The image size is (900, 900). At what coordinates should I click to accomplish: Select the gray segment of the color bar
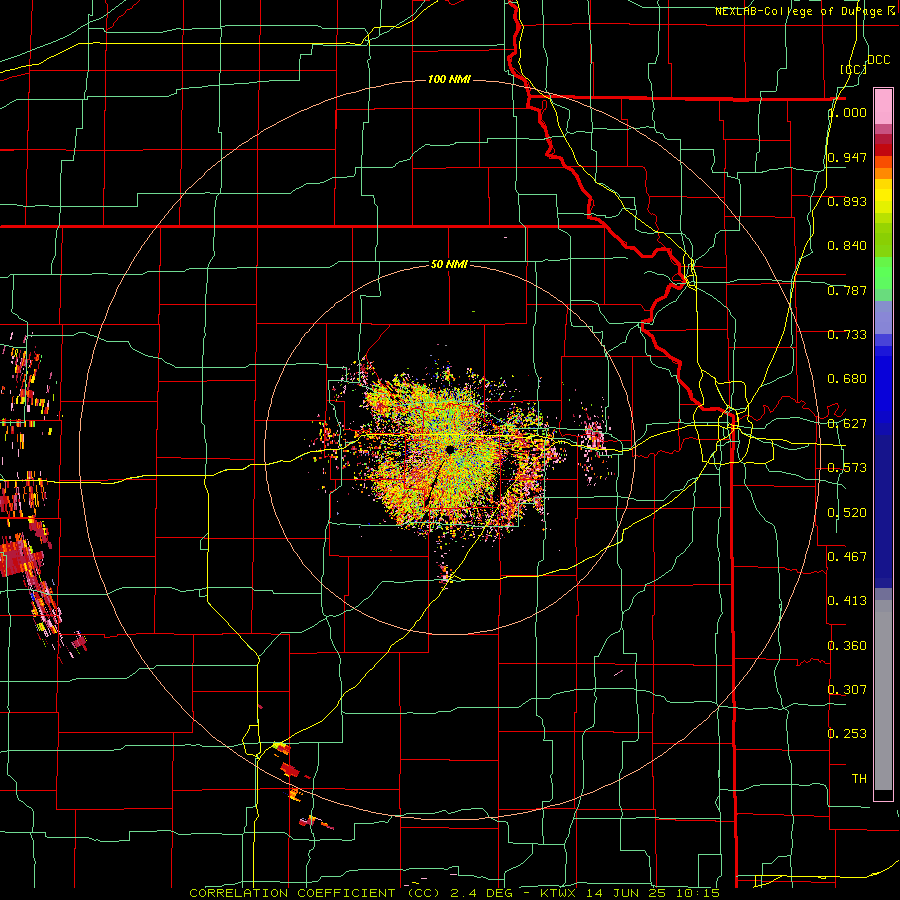coord(883,695)
